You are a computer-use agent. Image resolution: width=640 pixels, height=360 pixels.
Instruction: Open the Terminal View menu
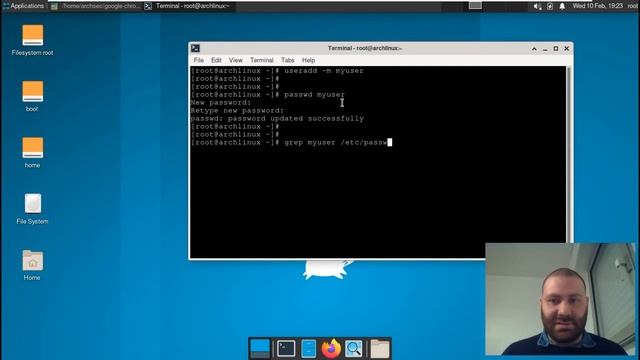pyautogui.click(x=236, y=60)
